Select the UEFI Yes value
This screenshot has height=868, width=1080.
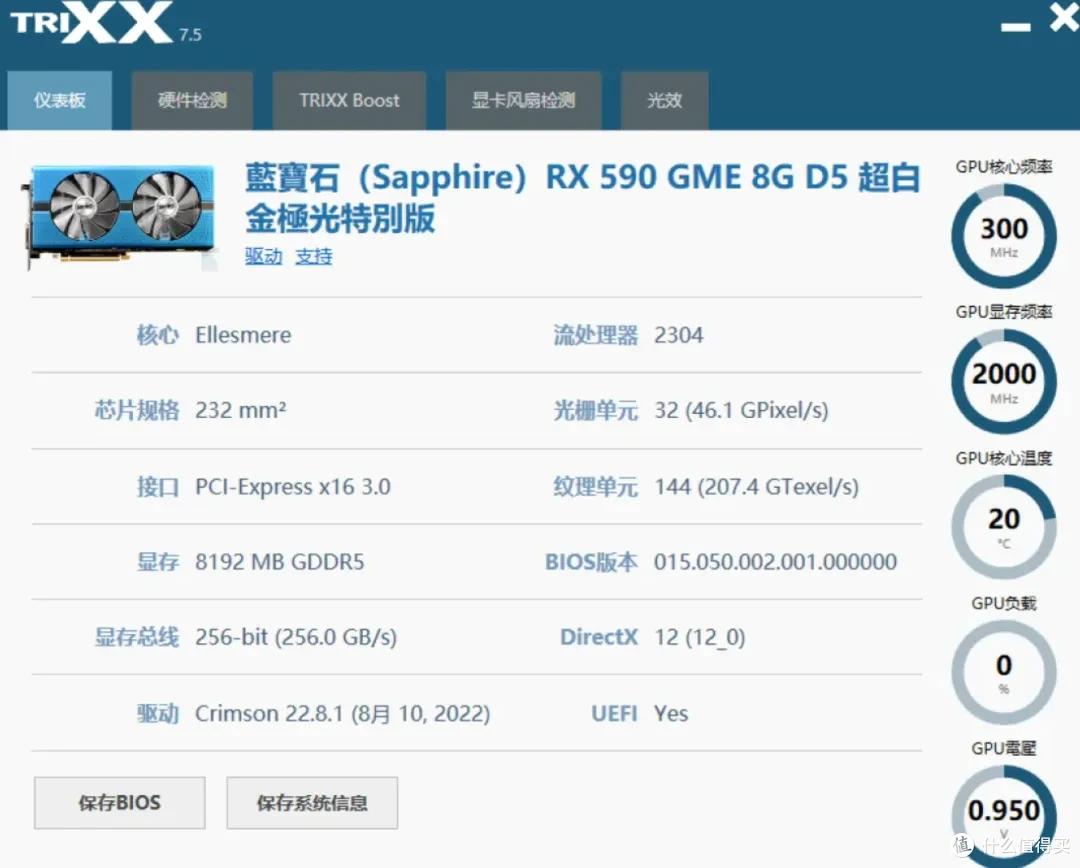tap(671, 714)
